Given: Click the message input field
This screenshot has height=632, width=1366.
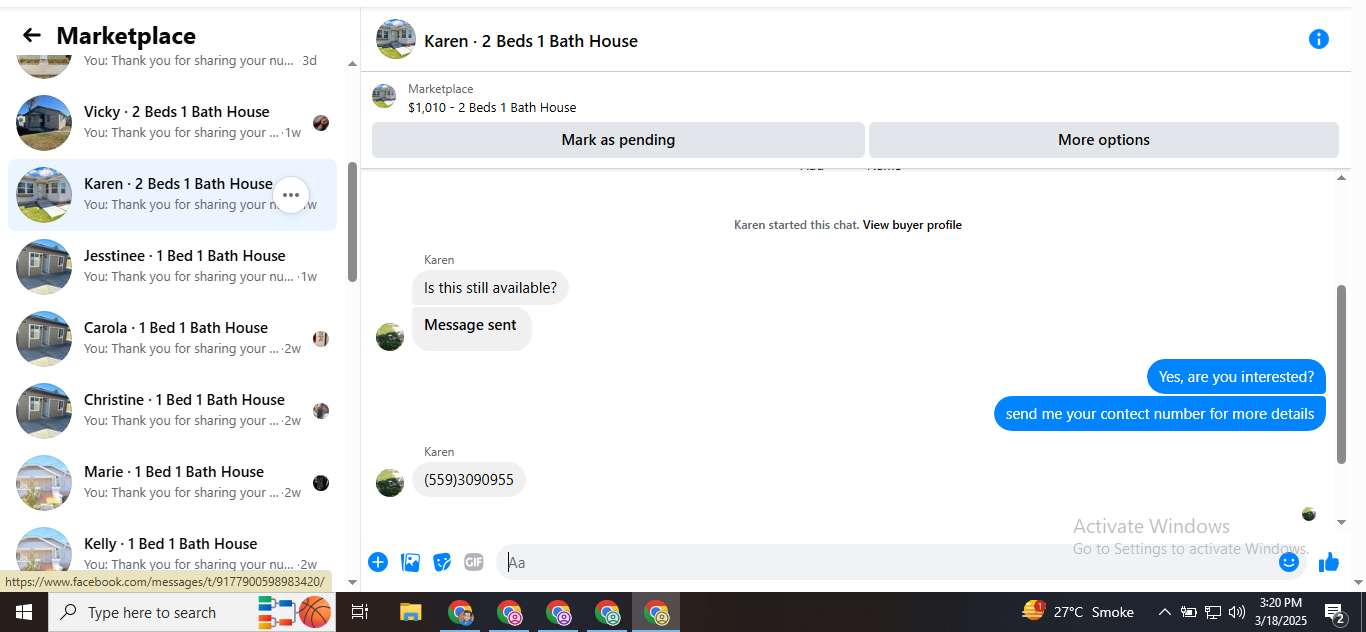Looking at the screenshot, I should pos(885,562).
